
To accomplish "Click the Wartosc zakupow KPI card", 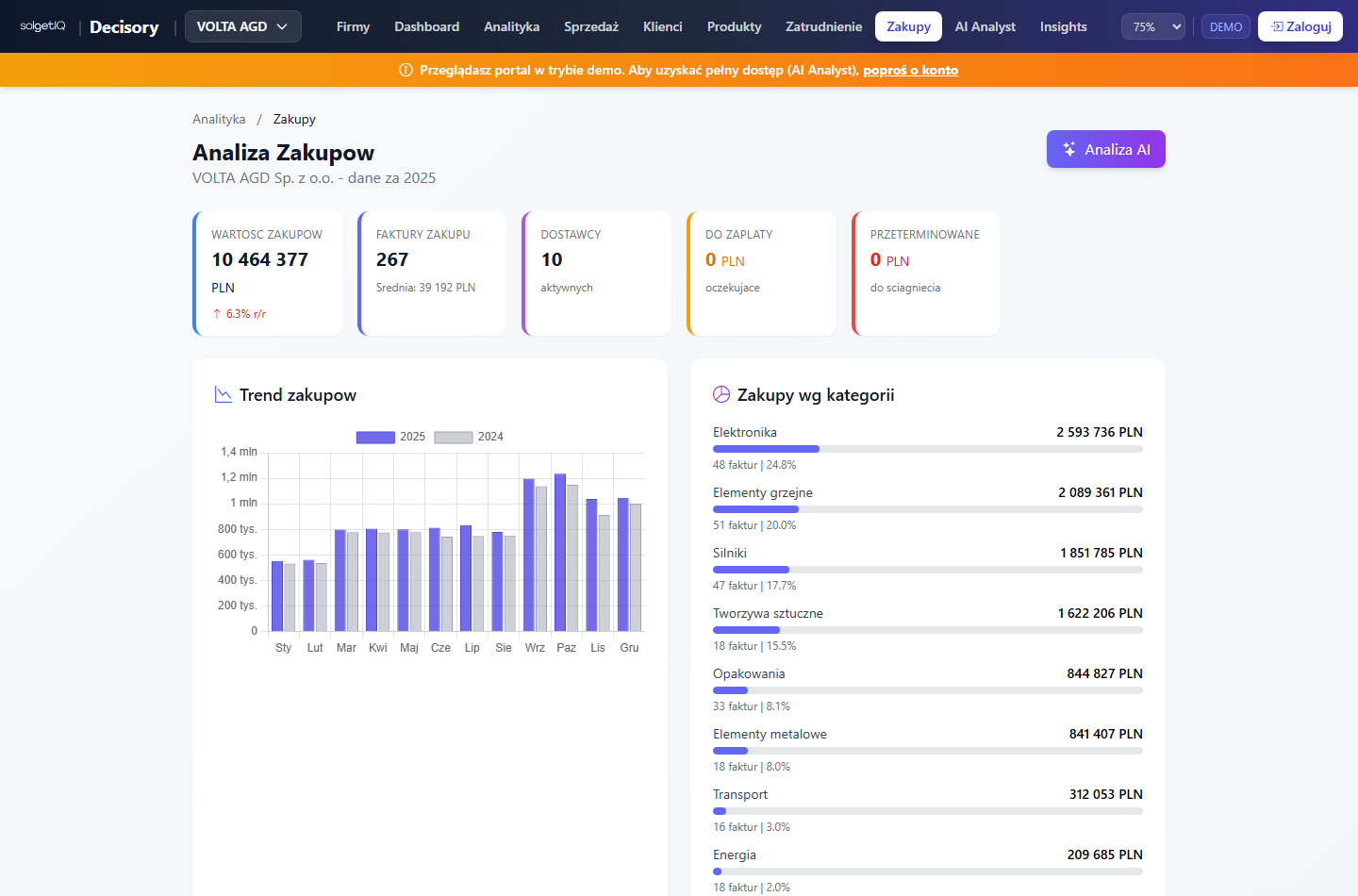I will click(267, 274).
